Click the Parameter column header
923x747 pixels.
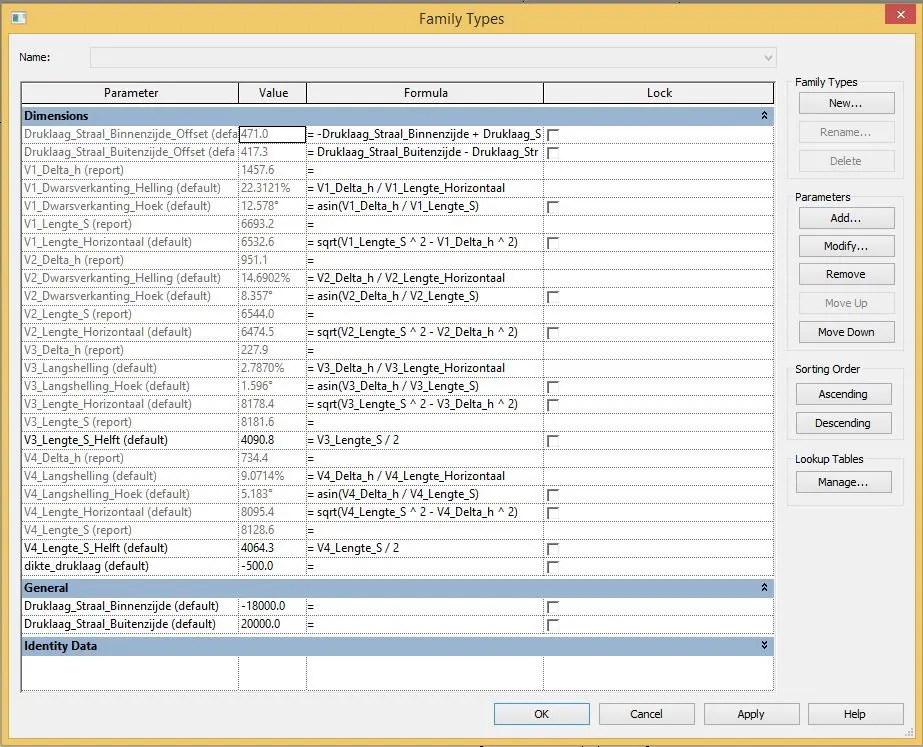pyautogui.click(x=130, y=93)
